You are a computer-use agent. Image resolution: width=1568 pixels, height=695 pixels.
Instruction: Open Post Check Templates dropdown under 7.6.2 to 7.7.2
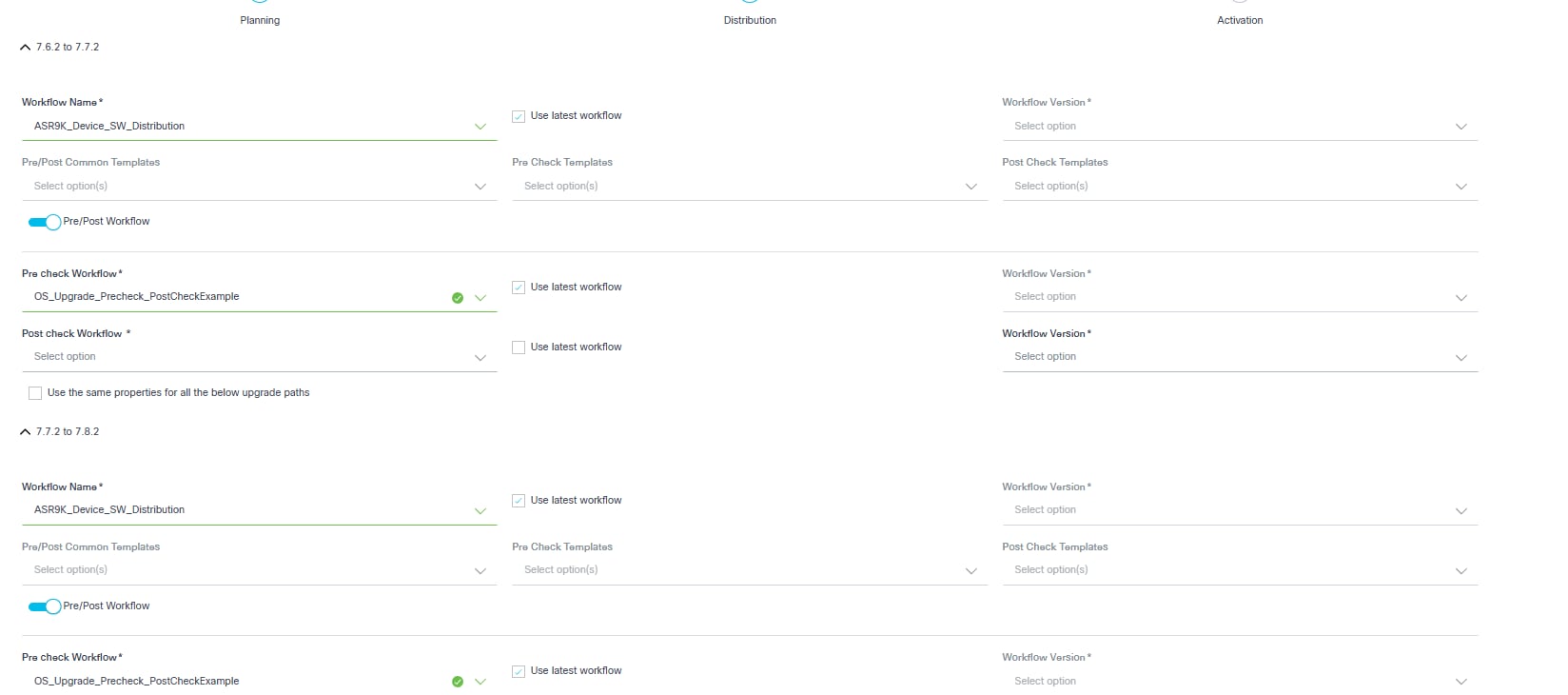(1237, 187)
